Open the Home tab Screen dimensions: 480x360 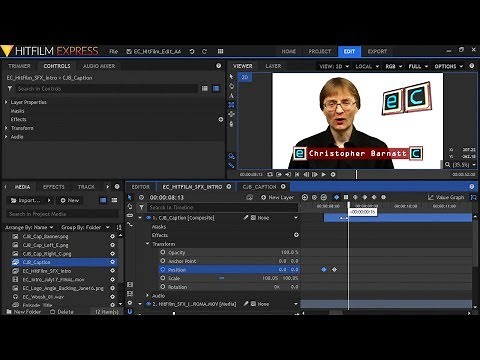click(288, 51)
